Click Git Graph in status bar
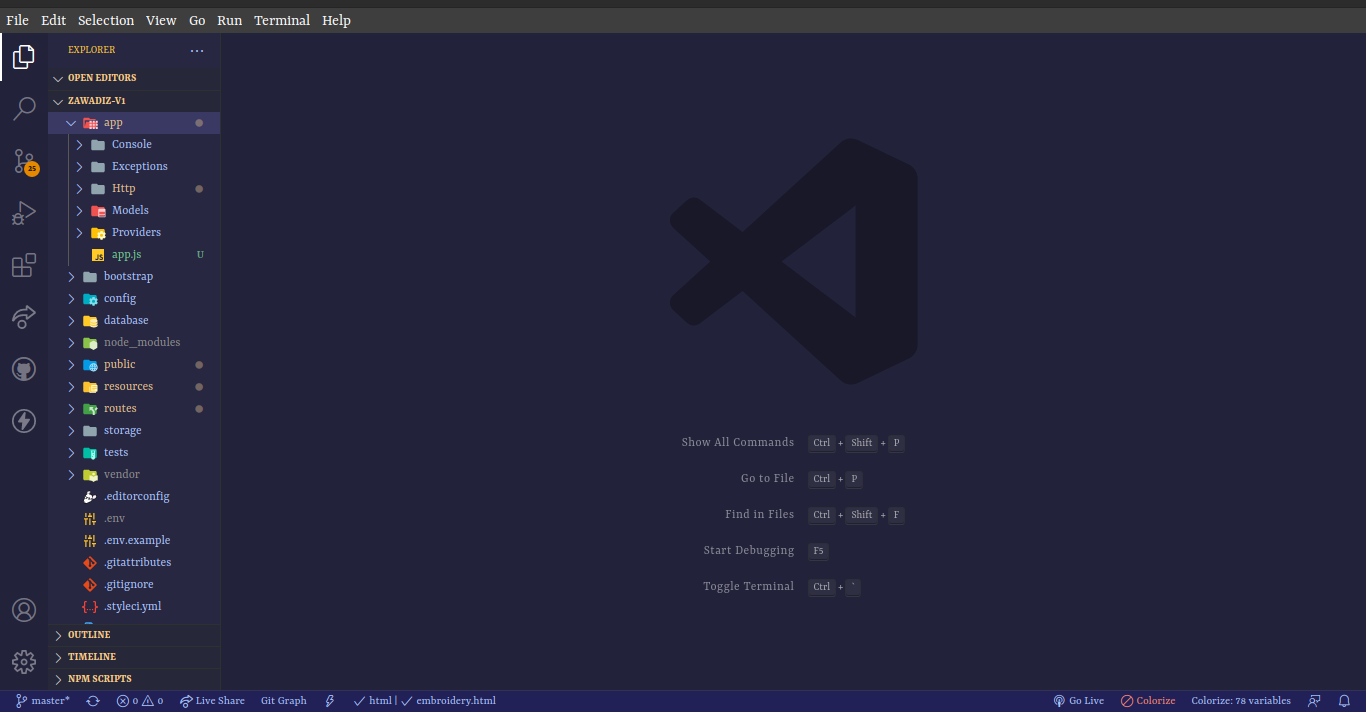This screenshot has height=712, width=1366. pyautogui.click(x=284, y=701)
